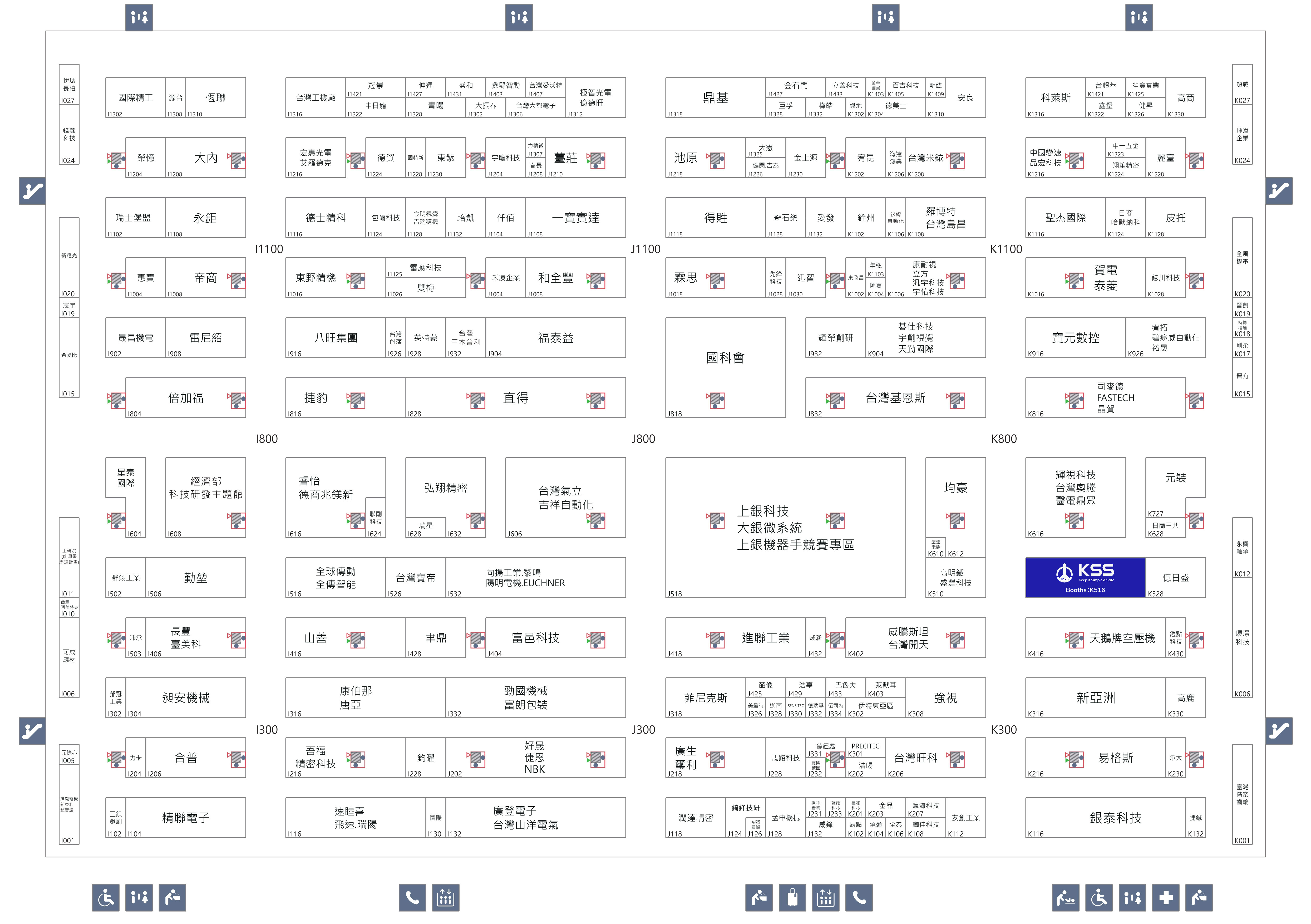Select the 科萊斯 booth K1316
The height and width of the screenshot is (924, 1311).
click(x=1056, y=98)
